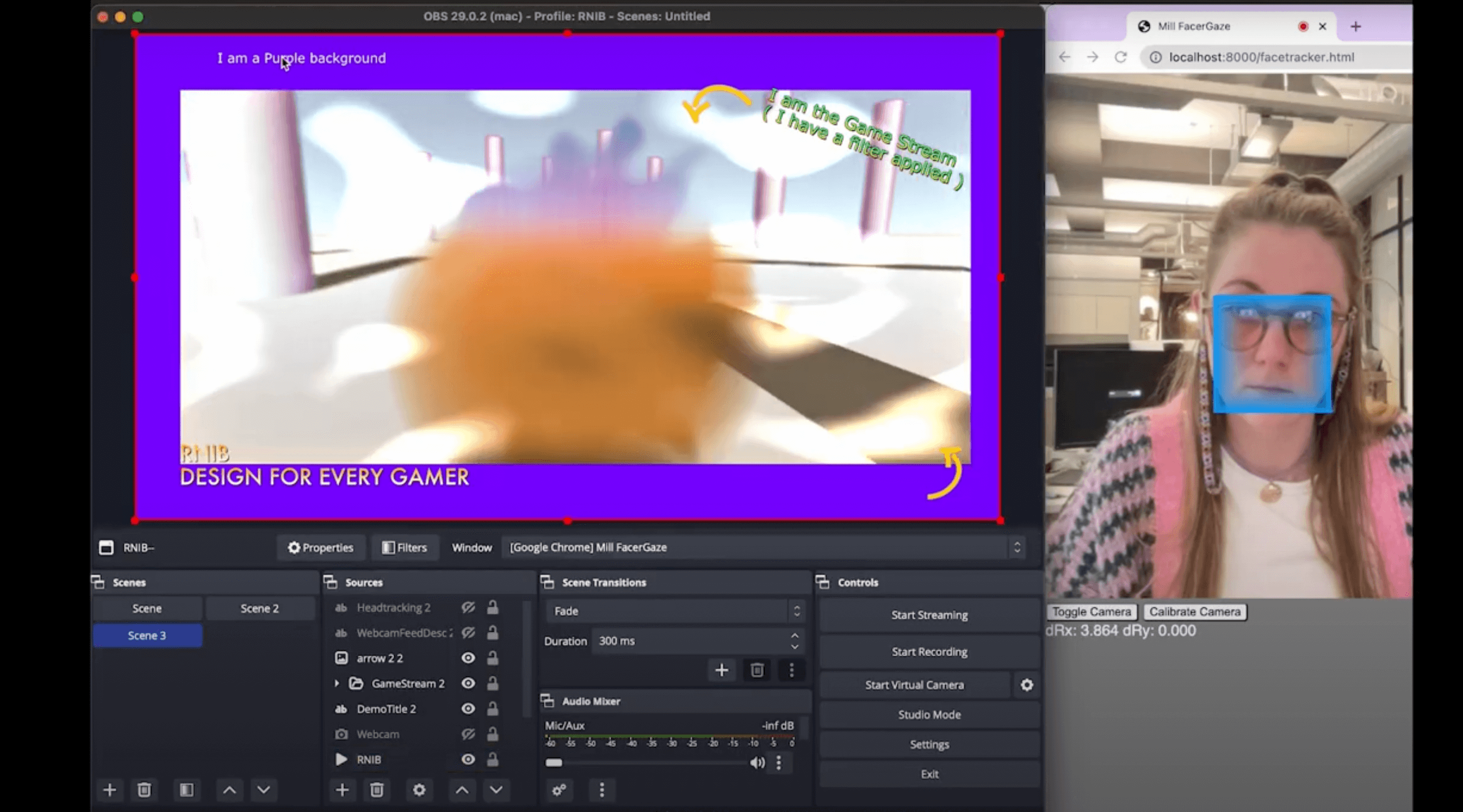The image size is (1463, 812).
Task: Add a new source with the plus icon
Action: pos(342,790)
